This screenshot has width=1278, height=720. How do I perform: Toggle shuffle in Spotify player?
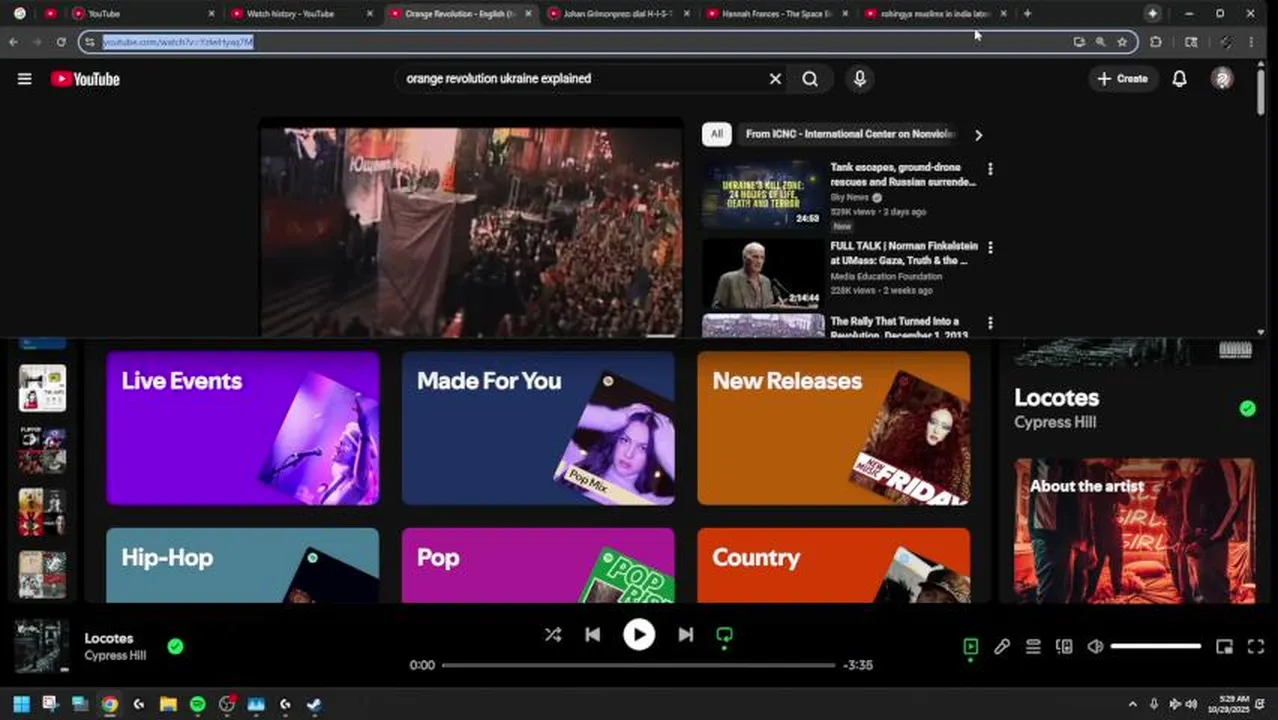point(553,635)
